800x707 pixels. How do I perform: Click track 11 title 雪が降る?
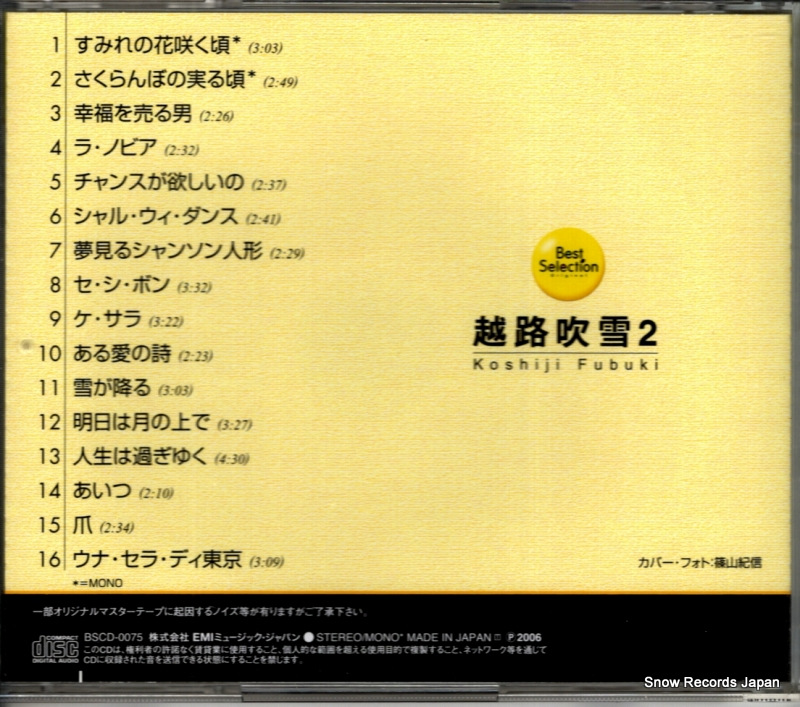click(x=112, y=388)
